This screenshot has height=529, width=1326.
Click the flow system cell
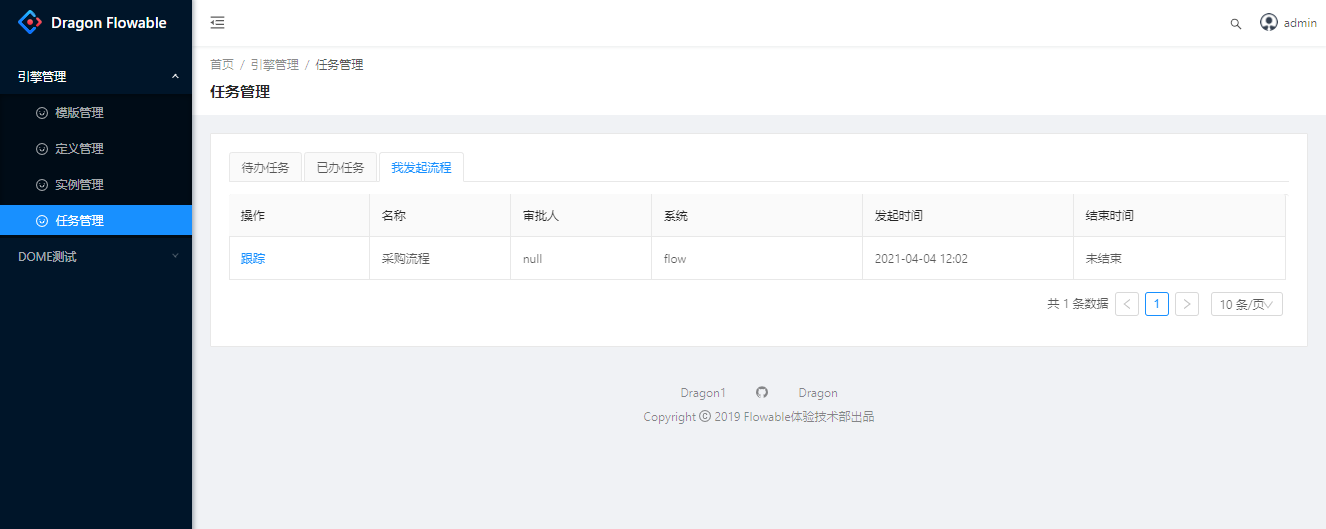pos(757,258)
